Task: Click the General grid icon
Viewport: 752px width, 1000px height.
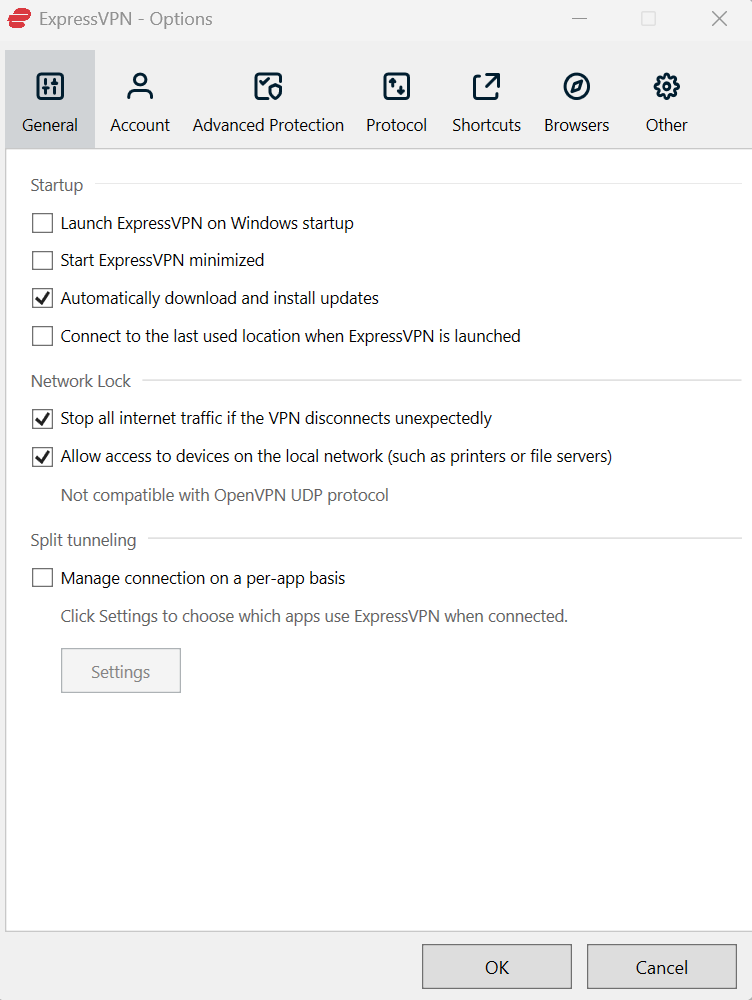Action: click(x=49, y=87)
